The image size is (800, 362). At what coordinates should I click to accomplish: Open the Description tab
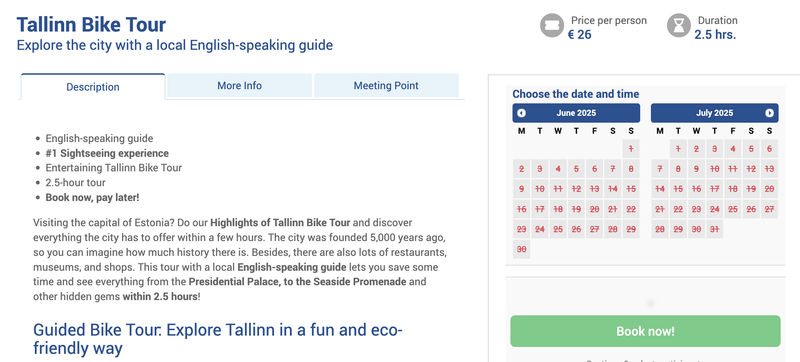click(x=93, y=87)
